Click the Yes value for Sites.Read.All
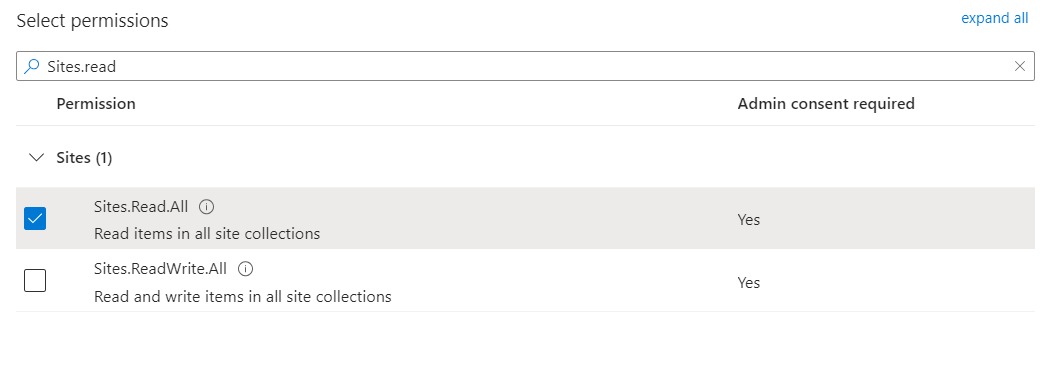The height and width of the screenshot is (372, 1042). pos(749,220)
